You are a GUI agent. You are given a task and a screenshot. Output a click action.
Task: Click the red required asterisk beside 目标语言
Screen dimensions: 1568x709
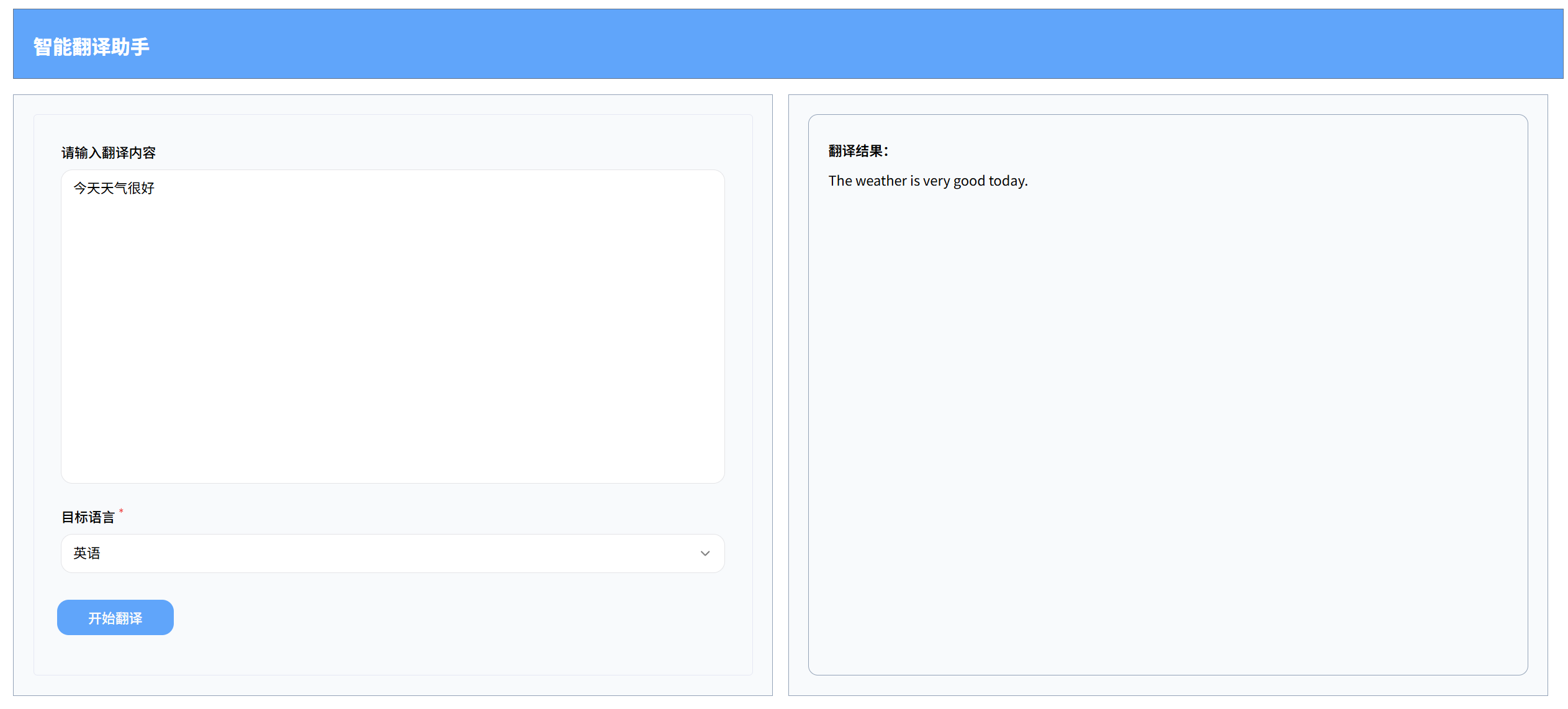pos(121,512)
